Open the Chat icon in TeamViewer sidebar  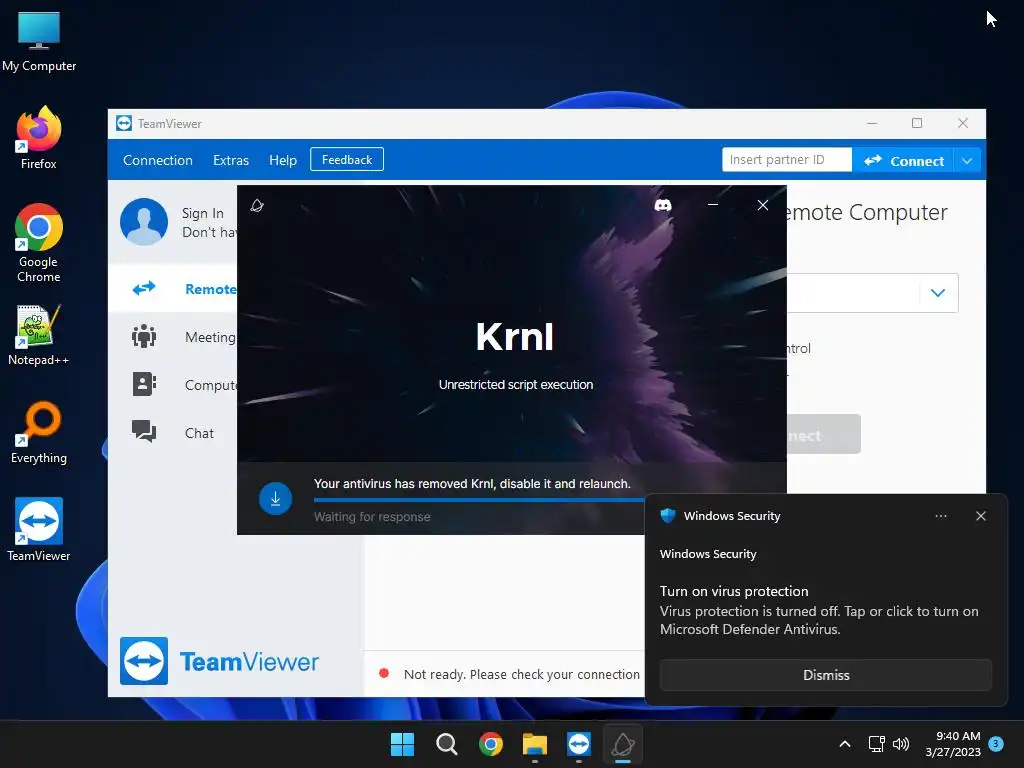(144, 431)
